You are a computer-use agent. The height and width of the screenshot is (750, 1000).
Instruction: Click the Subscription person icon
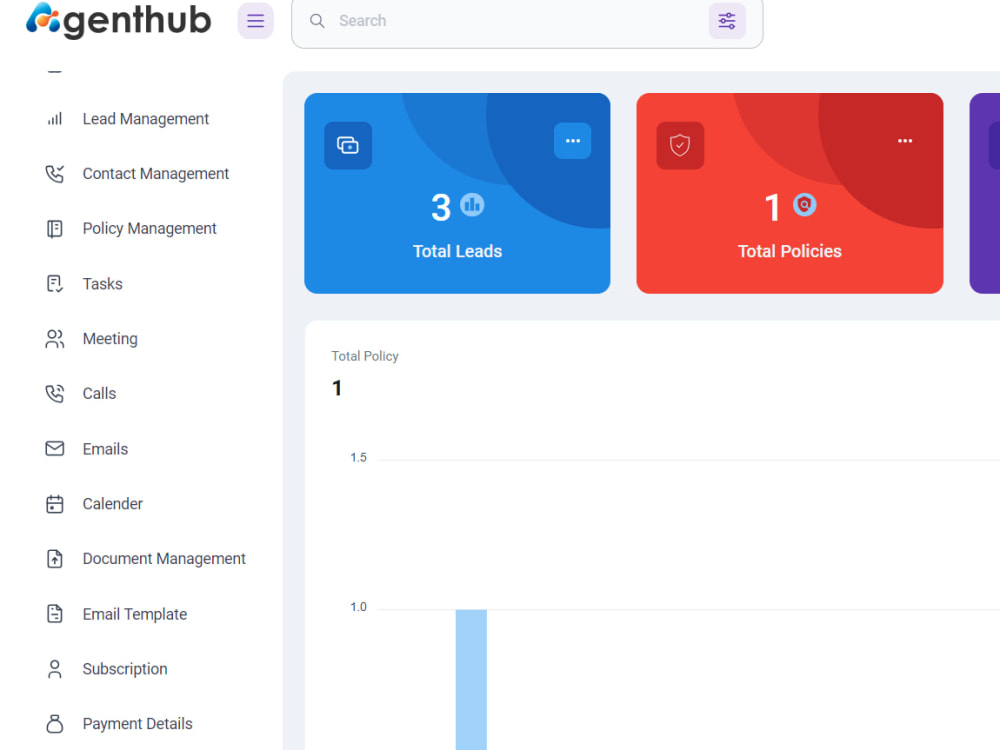[x=55, y=669]
